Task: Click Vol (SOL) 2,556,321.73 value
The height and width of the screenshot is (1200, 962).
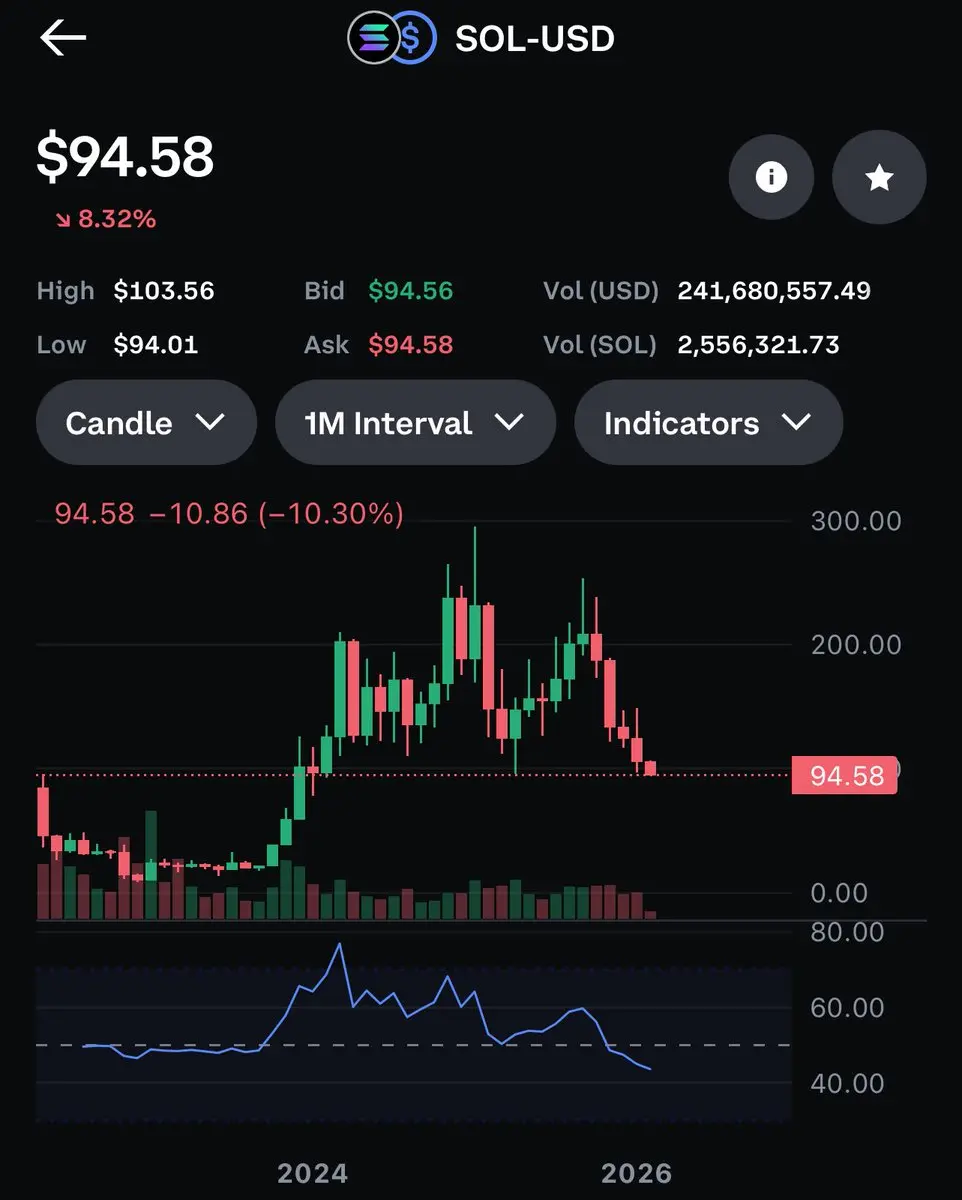Action: click(758, 345)
